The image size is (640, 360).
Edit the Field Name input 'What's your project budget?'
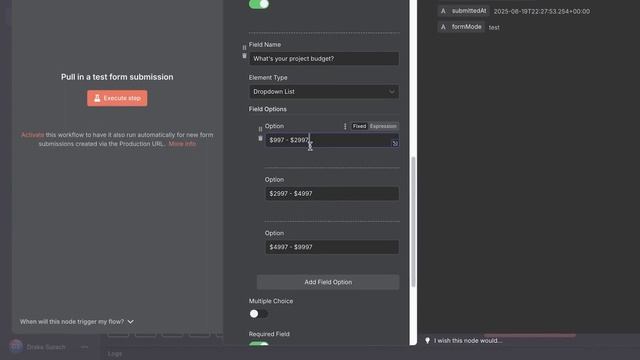pos(324,59)
